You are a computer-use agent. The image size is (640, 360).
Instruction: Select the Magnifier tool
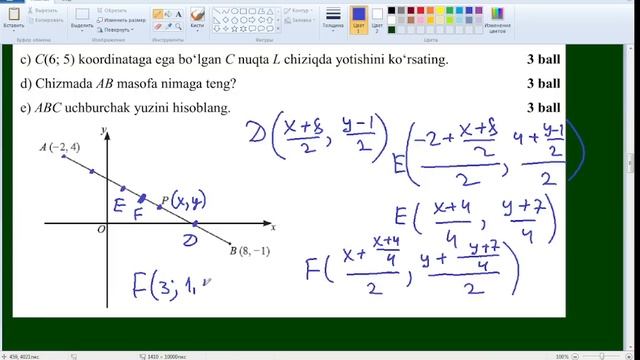[178, 27]
